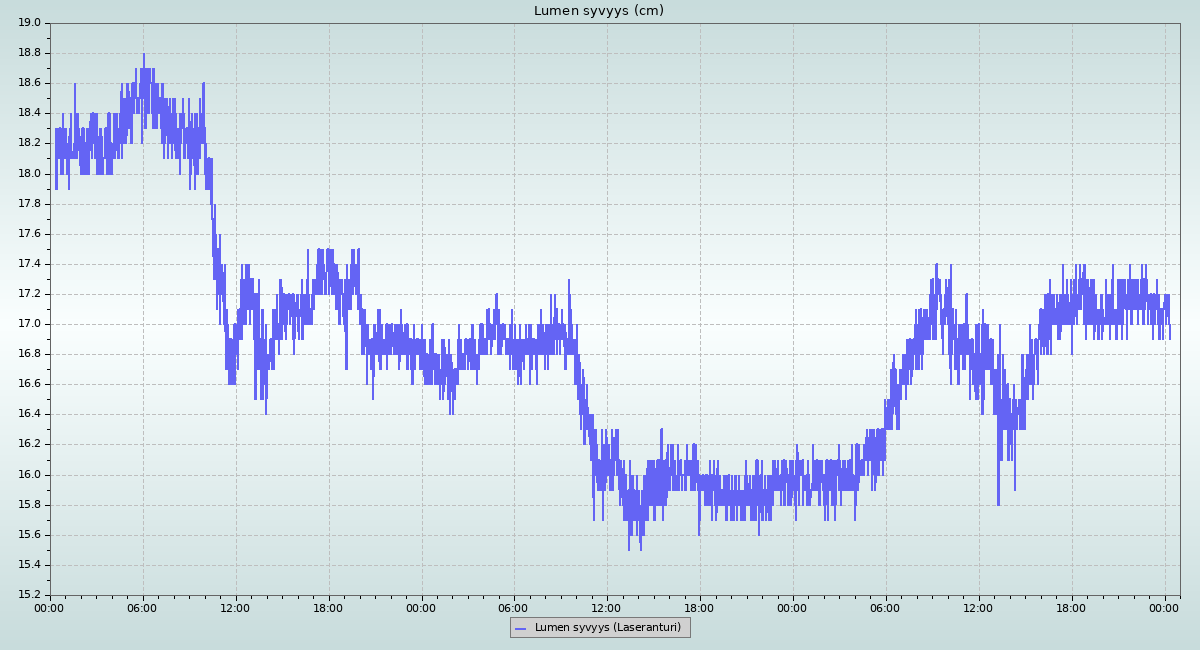Viewport: 1200px width, 650px height.
Task: Select the 18.0 y-axis tick label
Action: coord(29,173)
